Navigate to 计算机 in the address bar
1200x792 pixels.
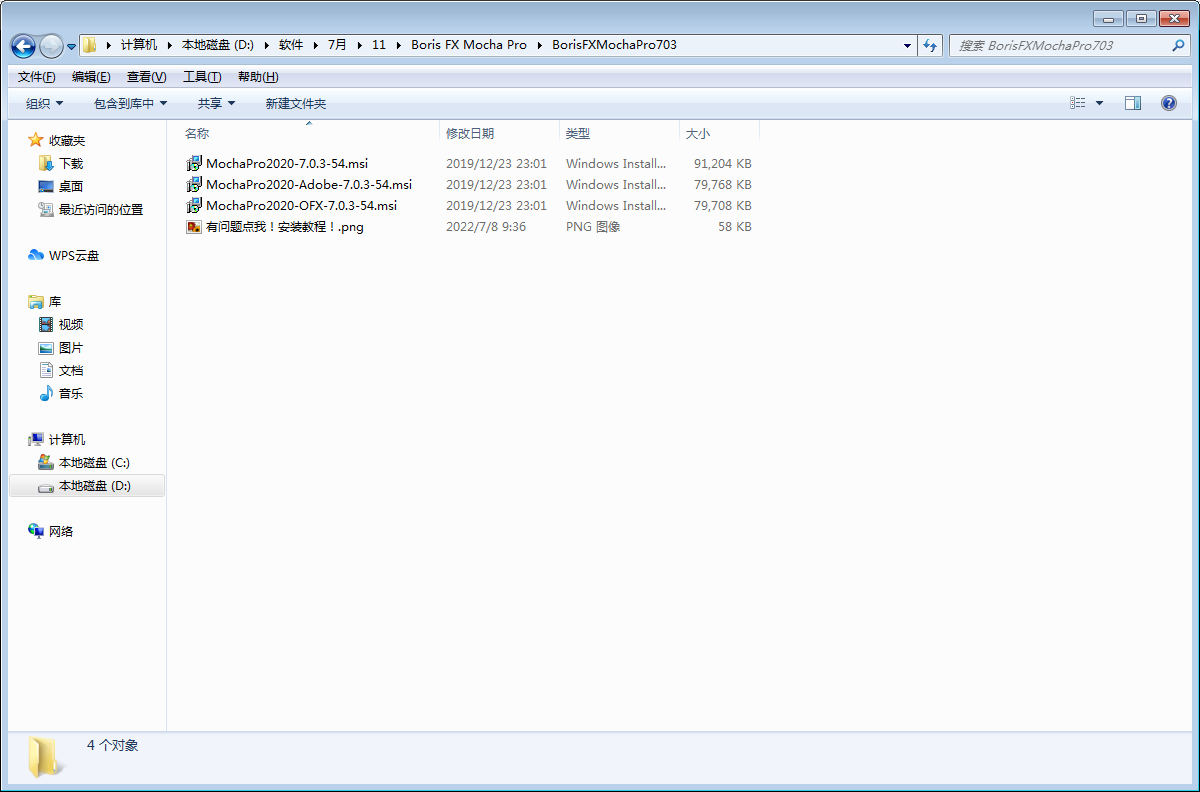139,45
